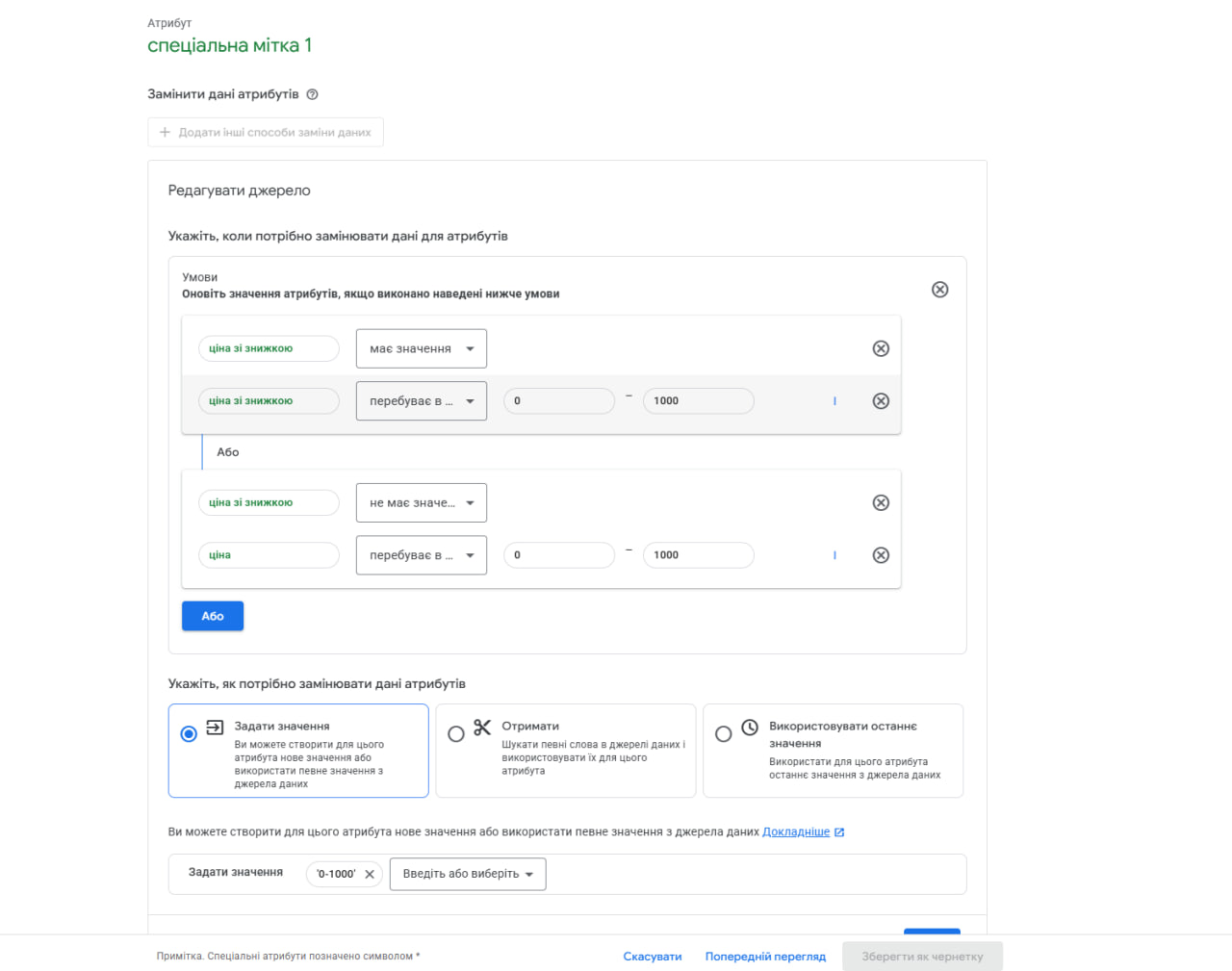Click the blue 'Або' button

pyautogui.click(x=213, y=616)
